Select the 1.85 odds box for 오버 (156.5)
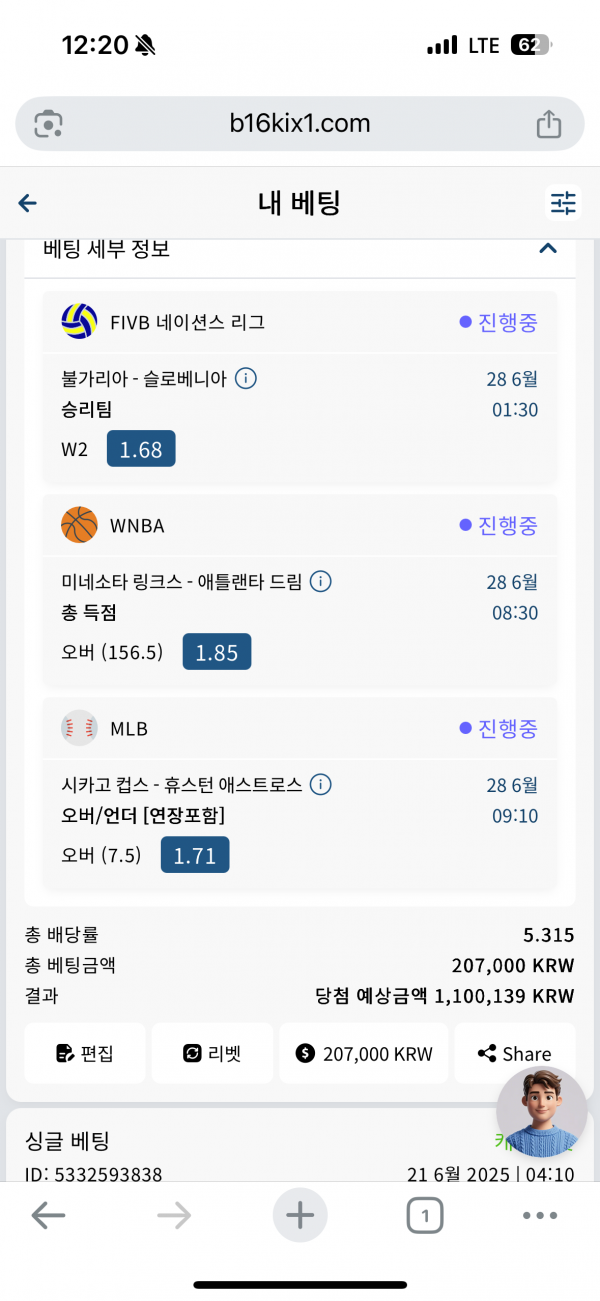Screen dimensions: 600x1301 pyautogui.click(x=217, y=652)
